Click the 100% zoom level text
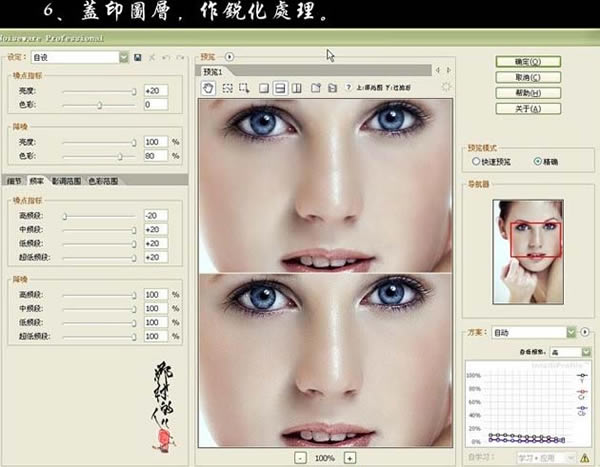Viewport: 600px width, 467px height. click(x=324, y=458)
